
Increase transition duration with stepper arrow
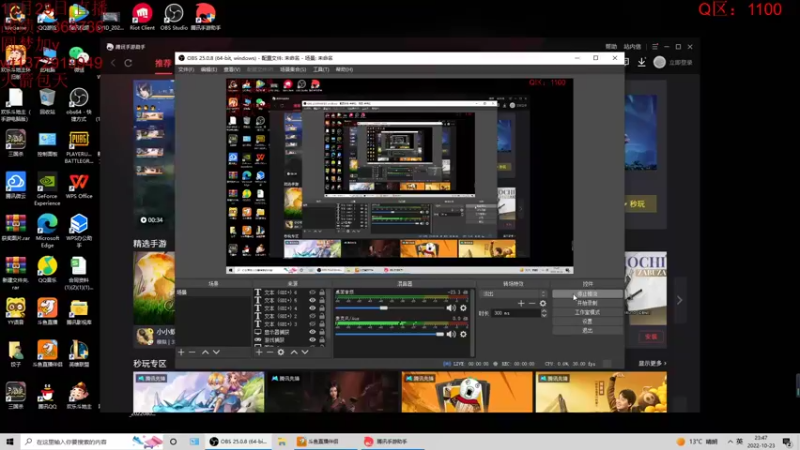(x=544, y=311)
